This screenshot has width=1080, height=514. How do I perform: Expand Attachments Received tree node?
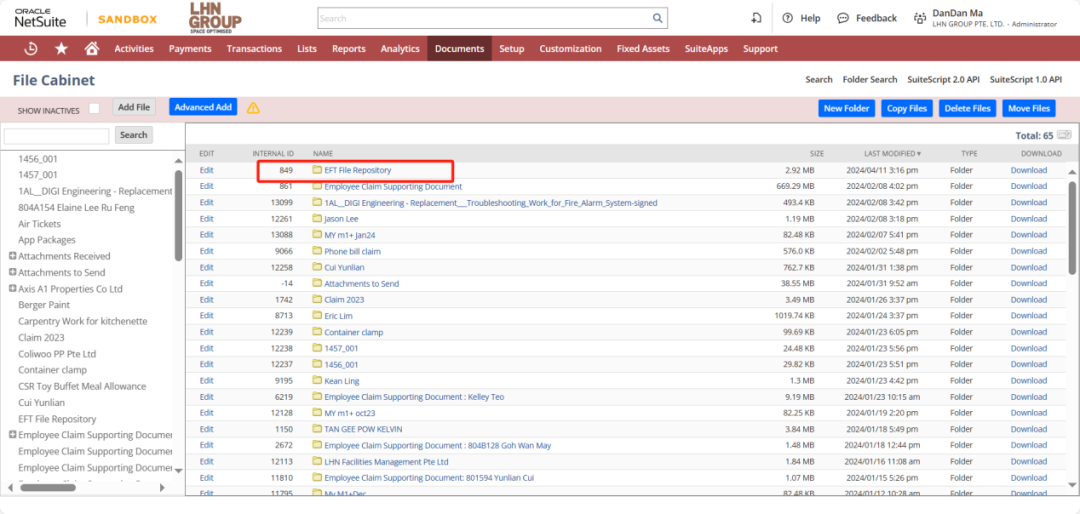click(x=12, y=256)
